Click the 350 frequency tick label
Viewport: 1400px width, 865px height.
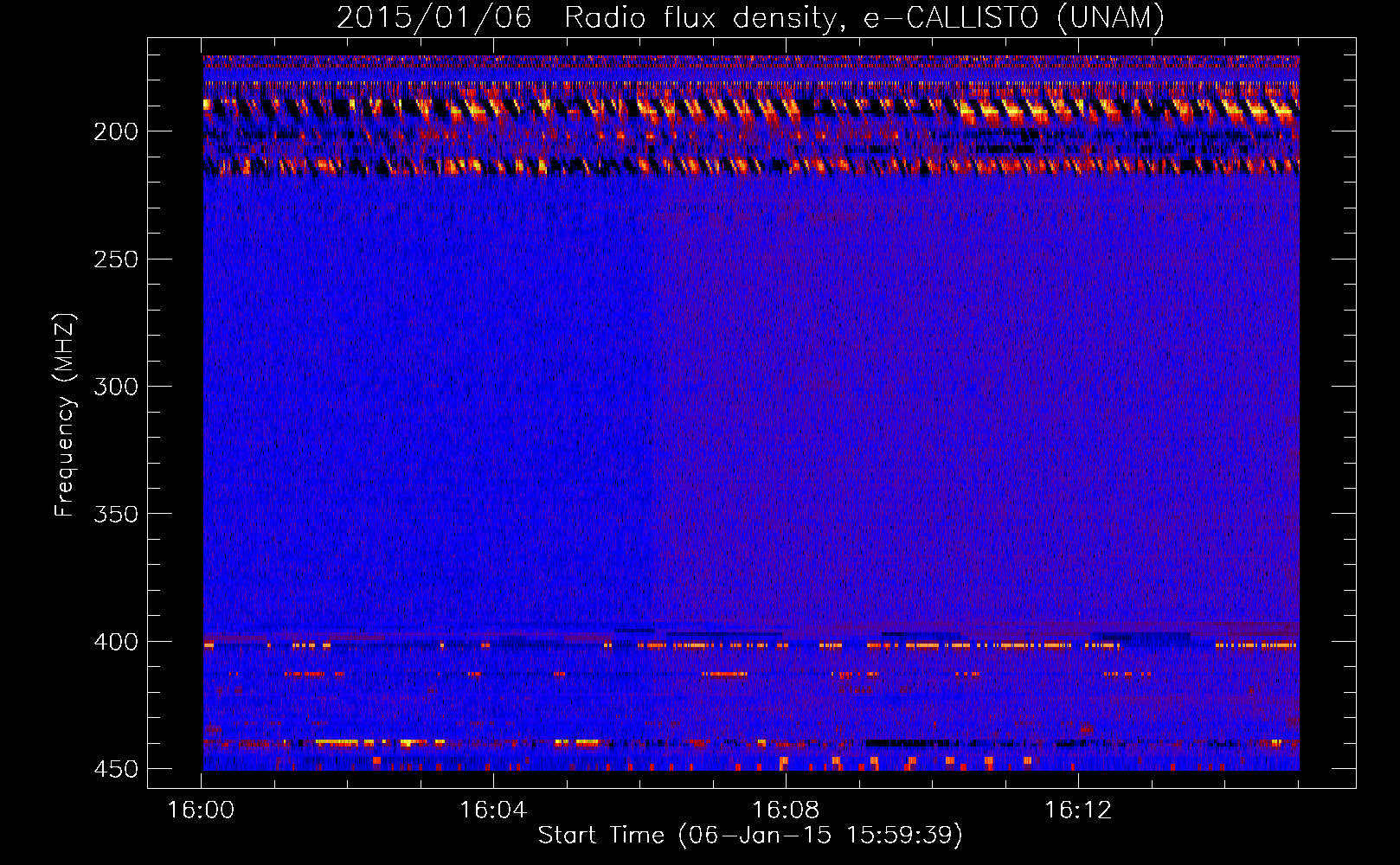pos(116,514)
